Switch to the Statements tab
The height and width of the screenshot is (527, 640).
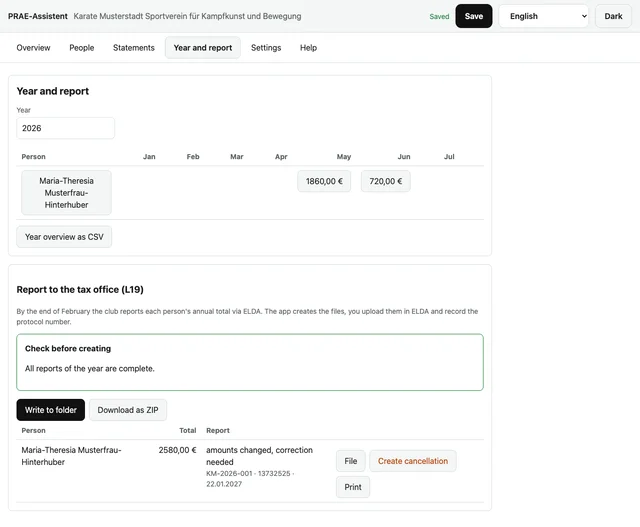coord(134,48)
